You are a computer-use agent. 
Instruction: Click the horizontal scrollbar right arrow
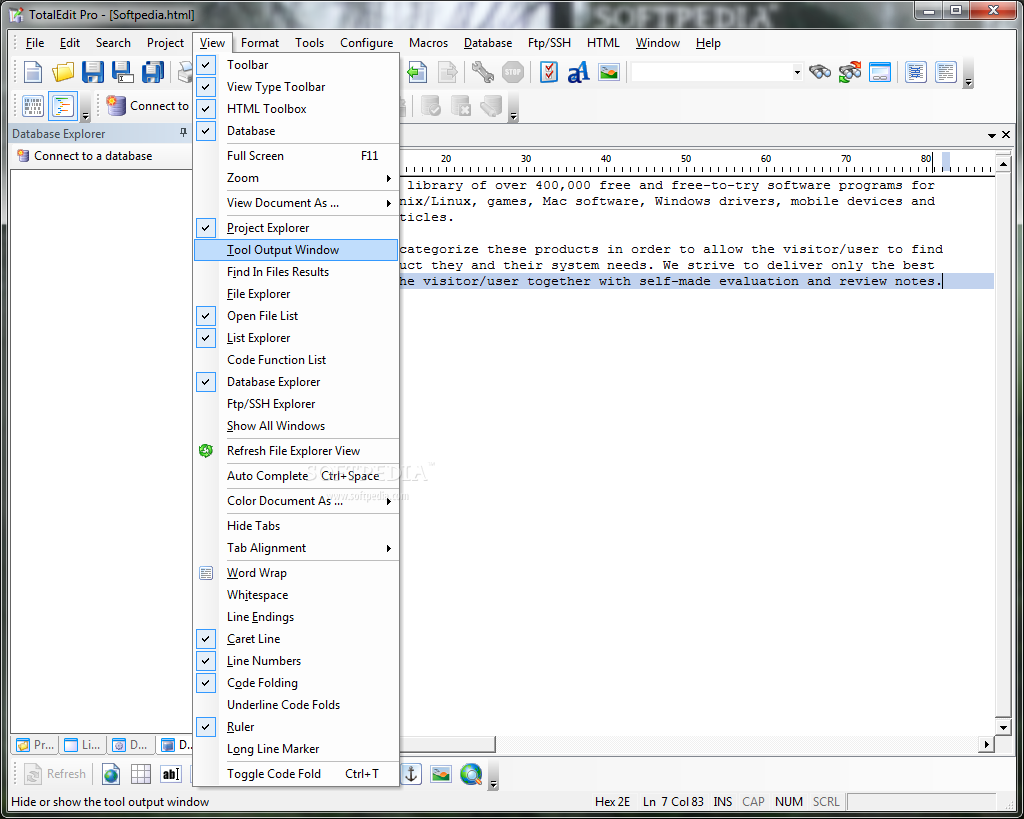[x=986, y=745]
